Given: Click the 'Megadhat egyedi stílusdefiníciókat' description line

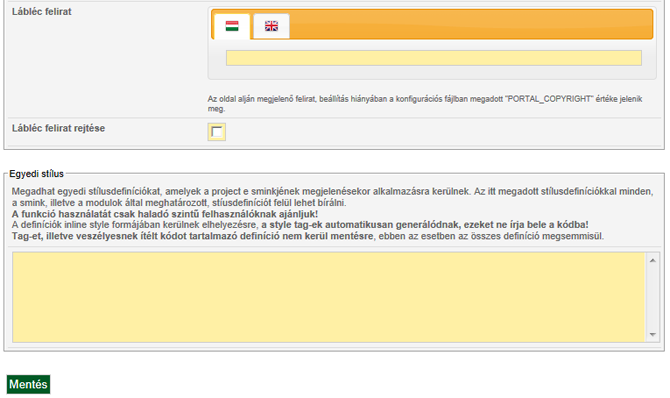Looking at the screenshot, I should (x=332, y=197).
